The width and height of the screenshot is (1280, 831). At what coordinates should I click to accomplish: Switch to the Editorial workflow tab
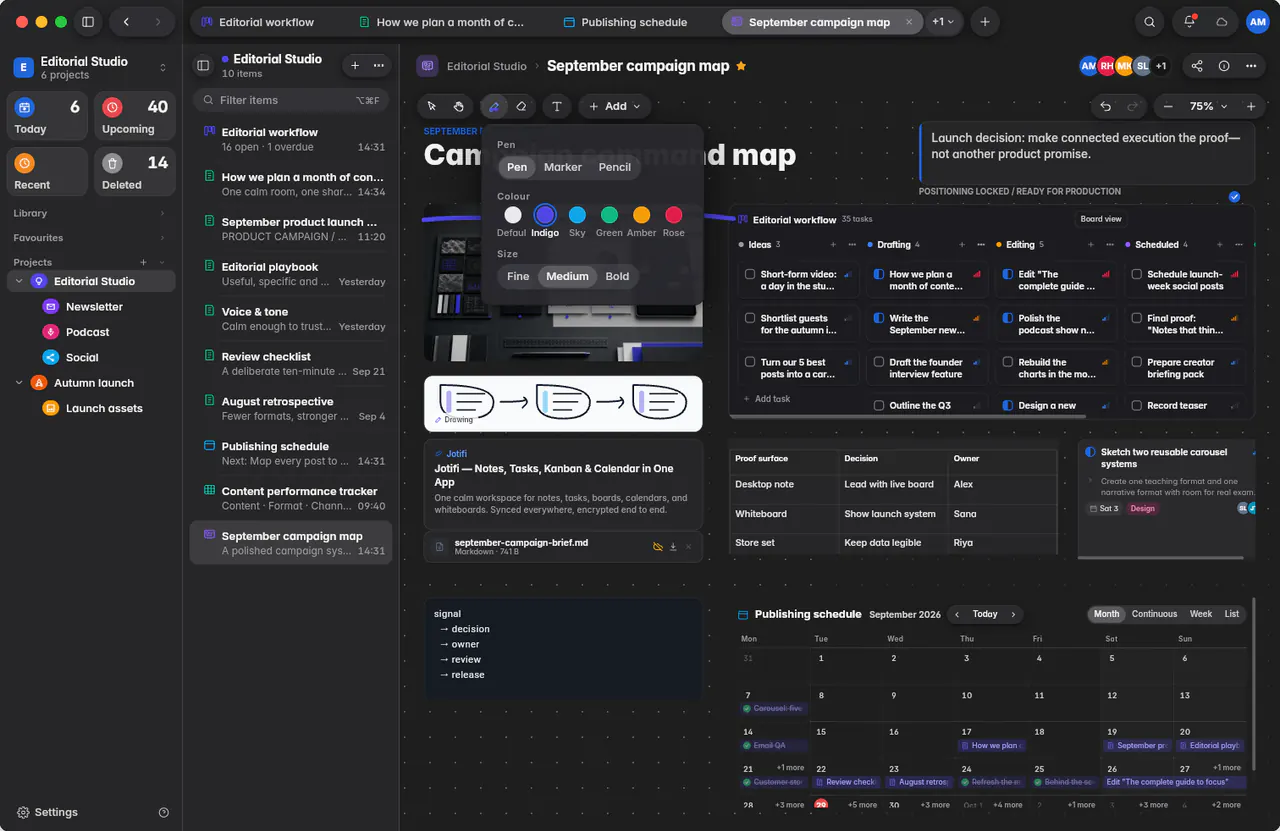257,22
